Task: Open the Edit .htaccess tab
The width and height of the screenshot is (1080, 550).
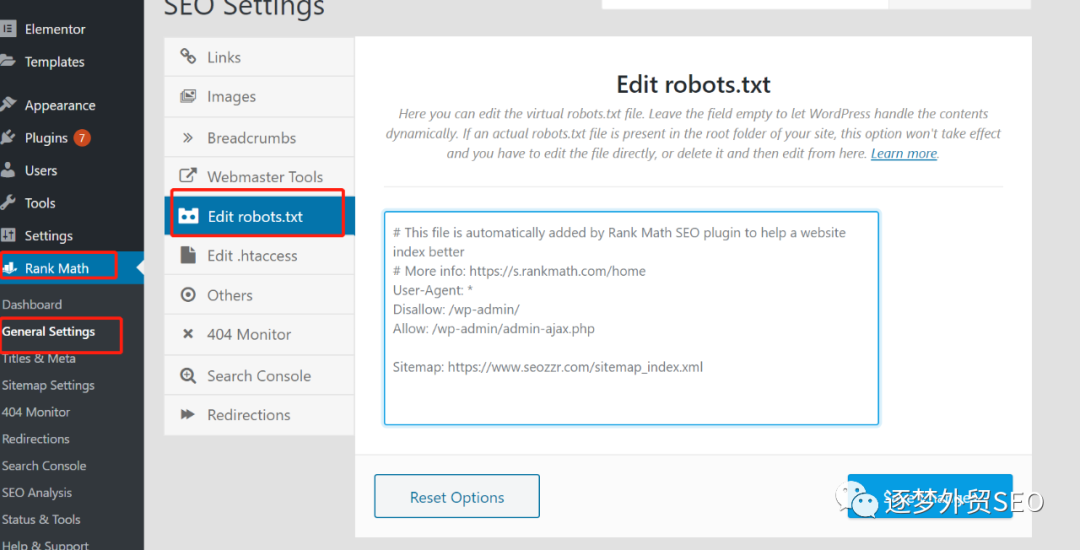Action: click(260, 255)
